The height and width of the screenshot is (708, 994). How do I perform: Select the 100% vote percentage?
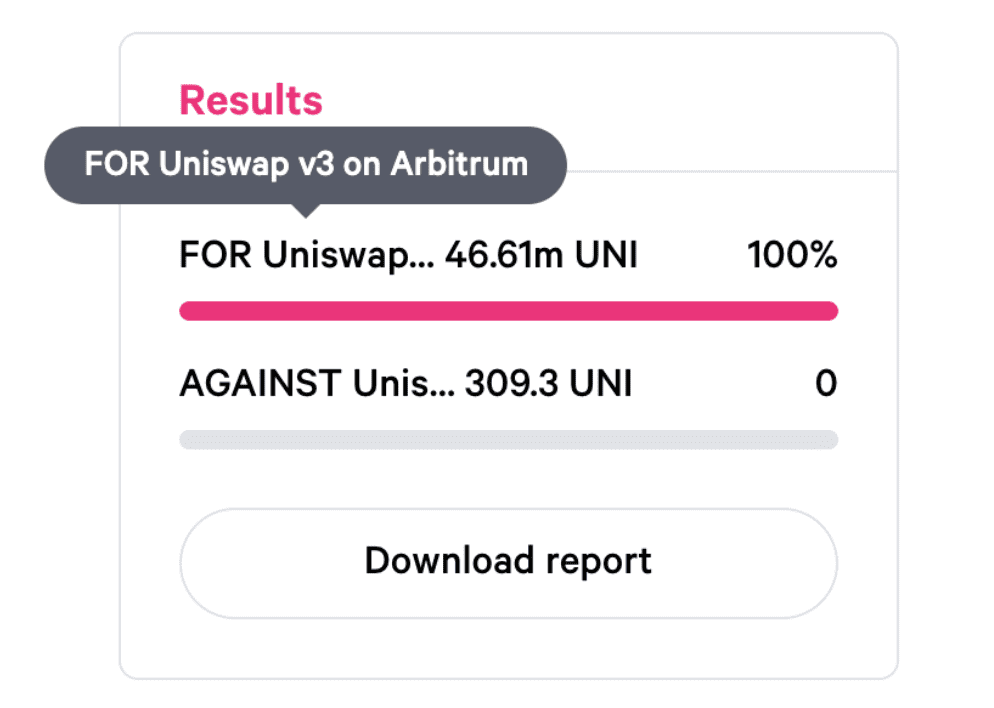pyautogui.click(x=792, y=255)
